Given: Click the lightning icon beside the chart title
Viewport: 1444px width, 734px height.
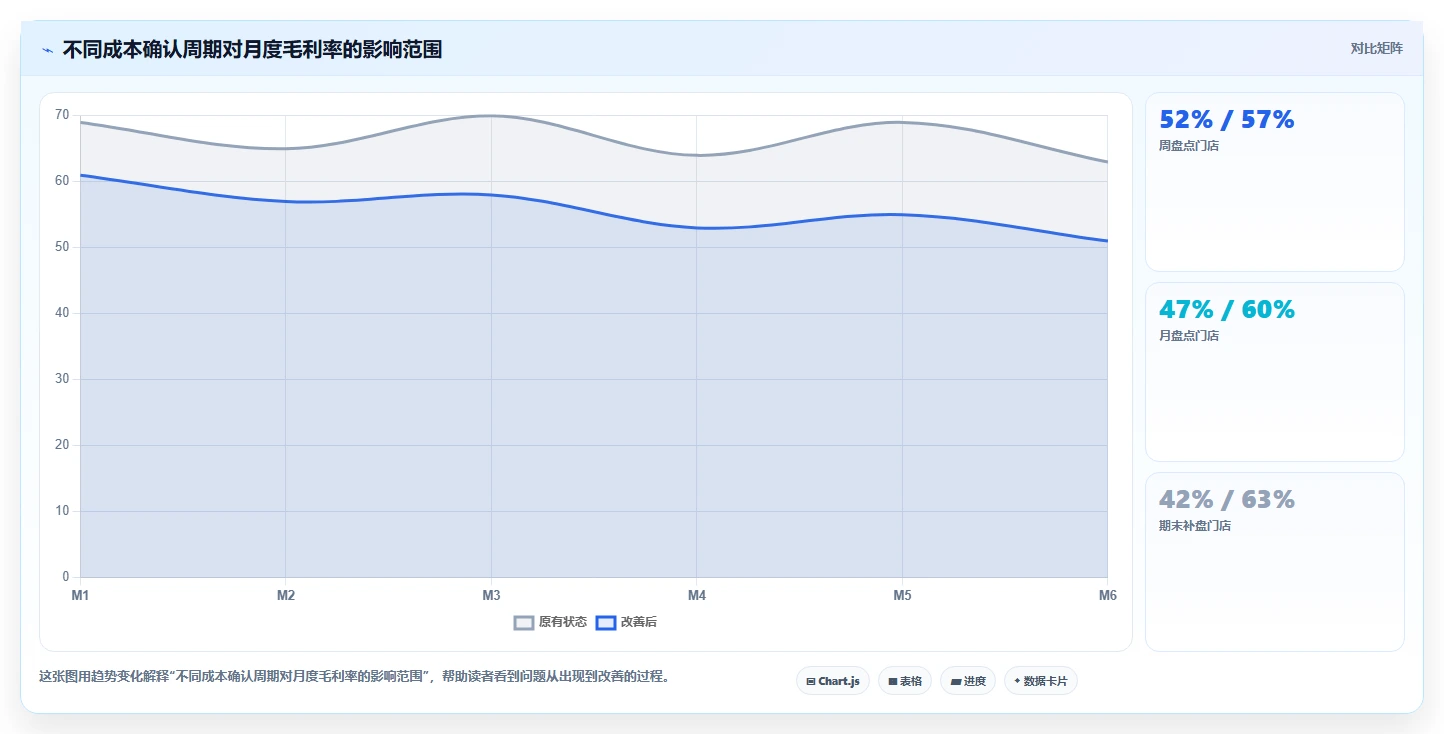Looking at the screenshot, I should pyautogui.click(x=48, y=50).
